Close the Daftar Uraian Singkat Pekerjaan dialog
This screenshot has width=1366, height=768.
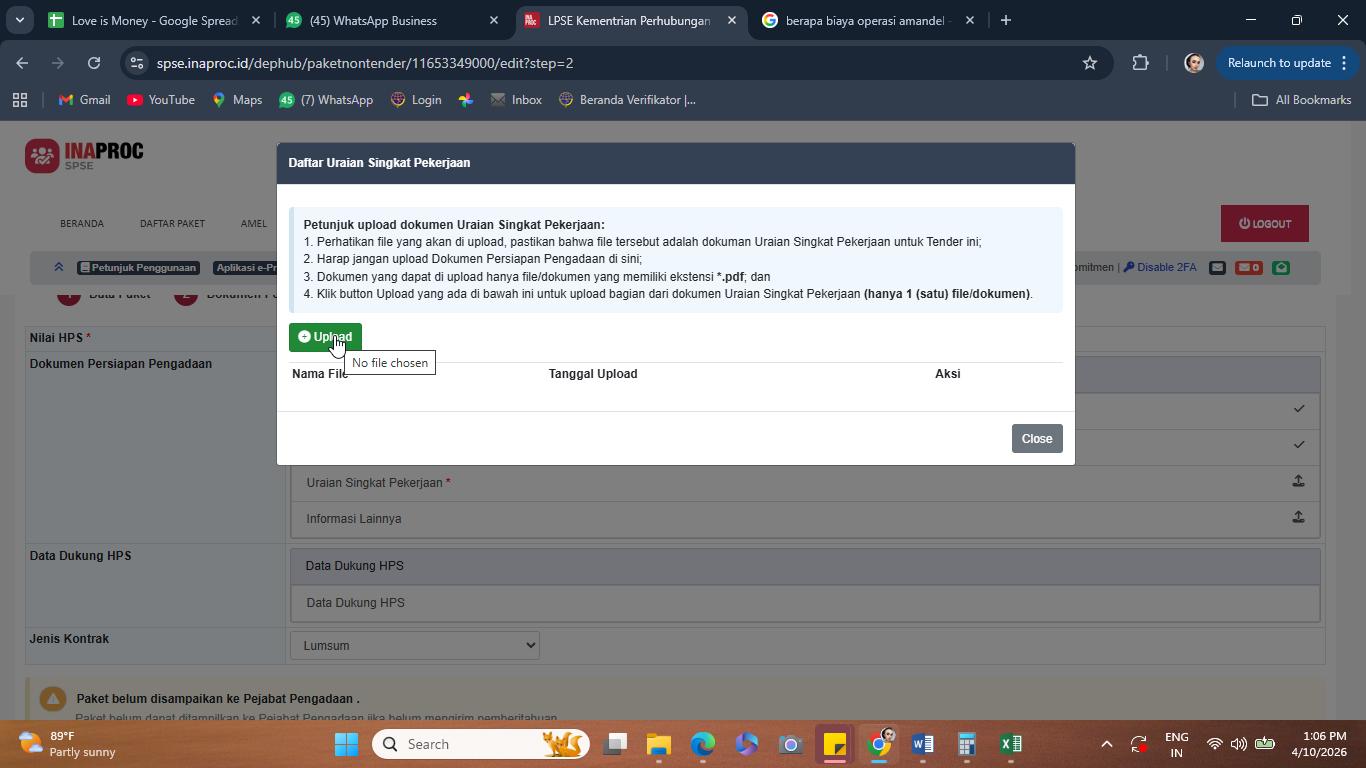coord(1036,439)
